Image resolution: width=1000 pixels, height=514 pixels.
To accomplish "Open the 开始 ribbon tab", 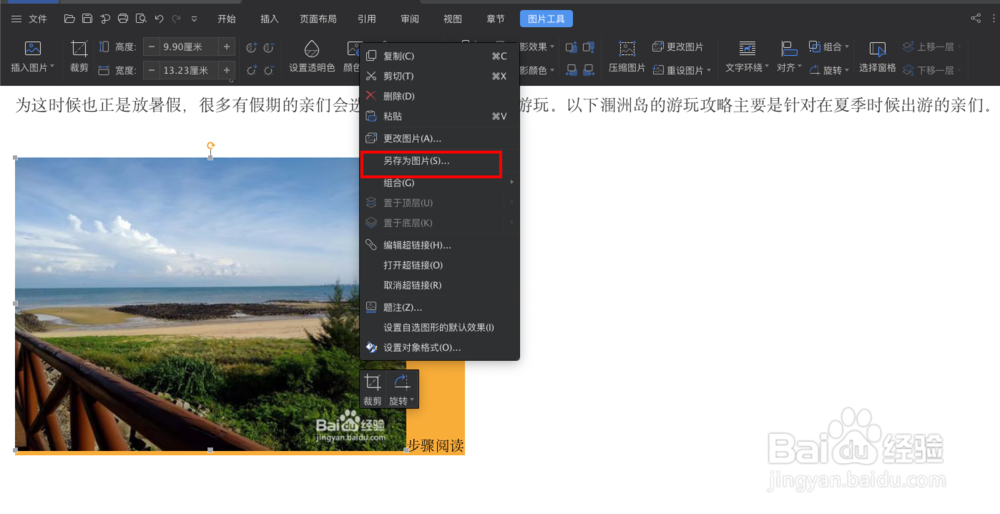I will pos(226,19).
